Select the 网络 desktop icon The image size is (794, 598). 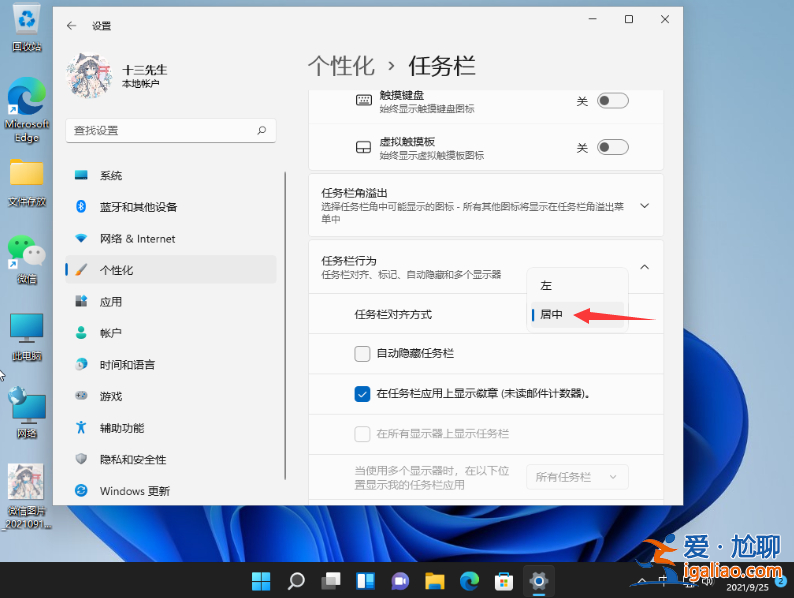point(27,413)
